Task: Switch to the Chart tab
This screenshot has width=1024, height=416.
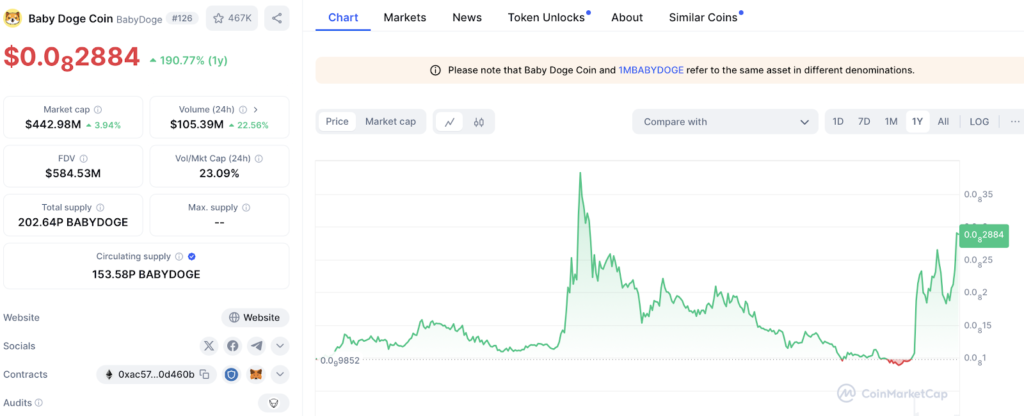Action: coord(343,18)
